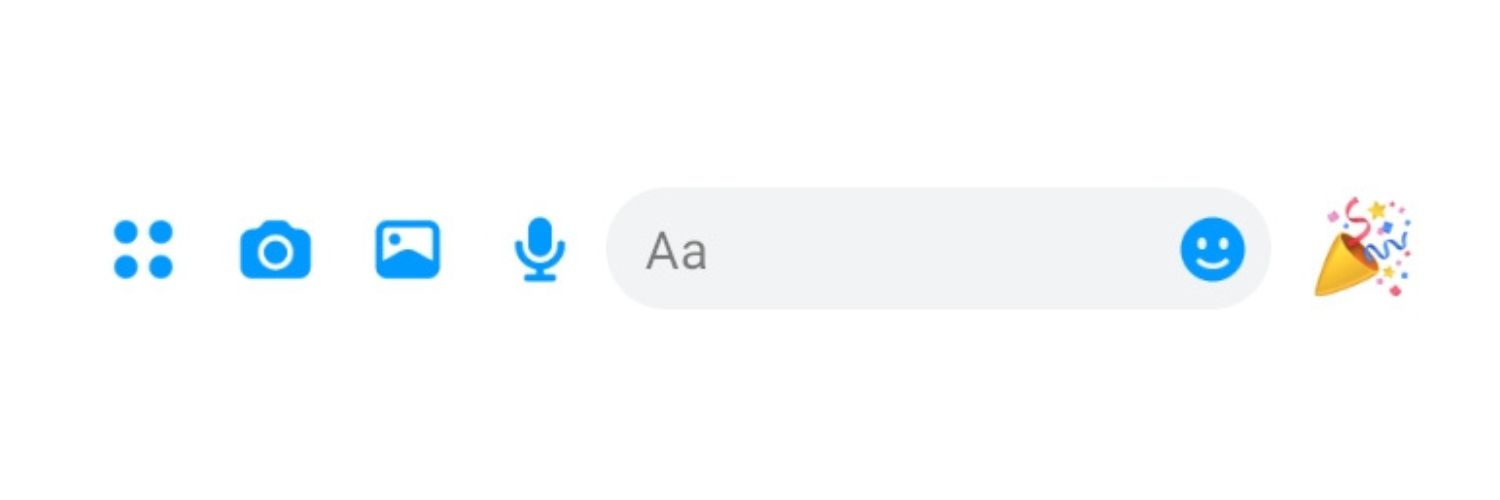Click empty area of the gray message field
1500x500 pixels.
click(940, 248)
